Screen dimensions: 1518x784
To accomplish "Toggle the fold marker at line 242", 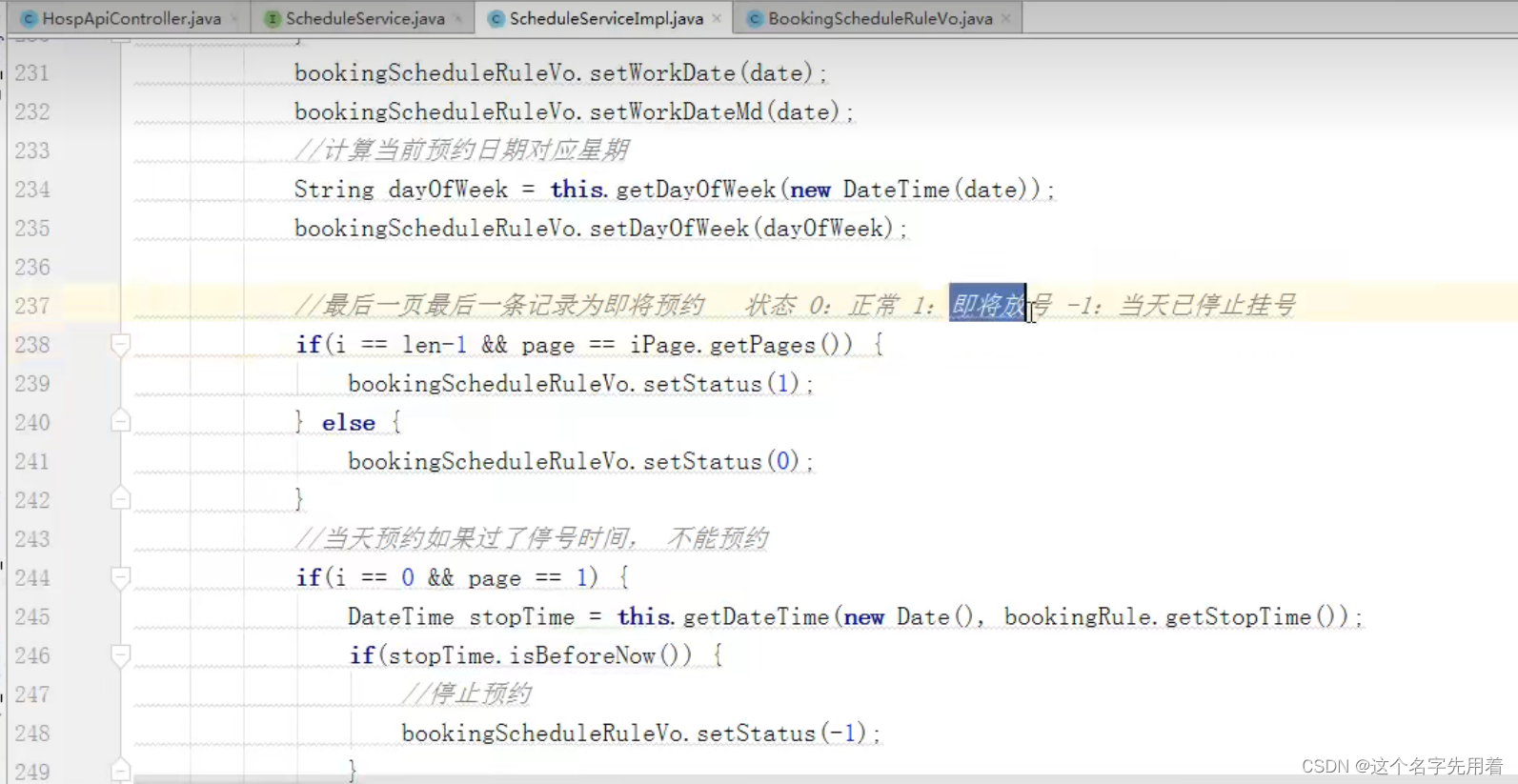I will click(x=120, y=498).
